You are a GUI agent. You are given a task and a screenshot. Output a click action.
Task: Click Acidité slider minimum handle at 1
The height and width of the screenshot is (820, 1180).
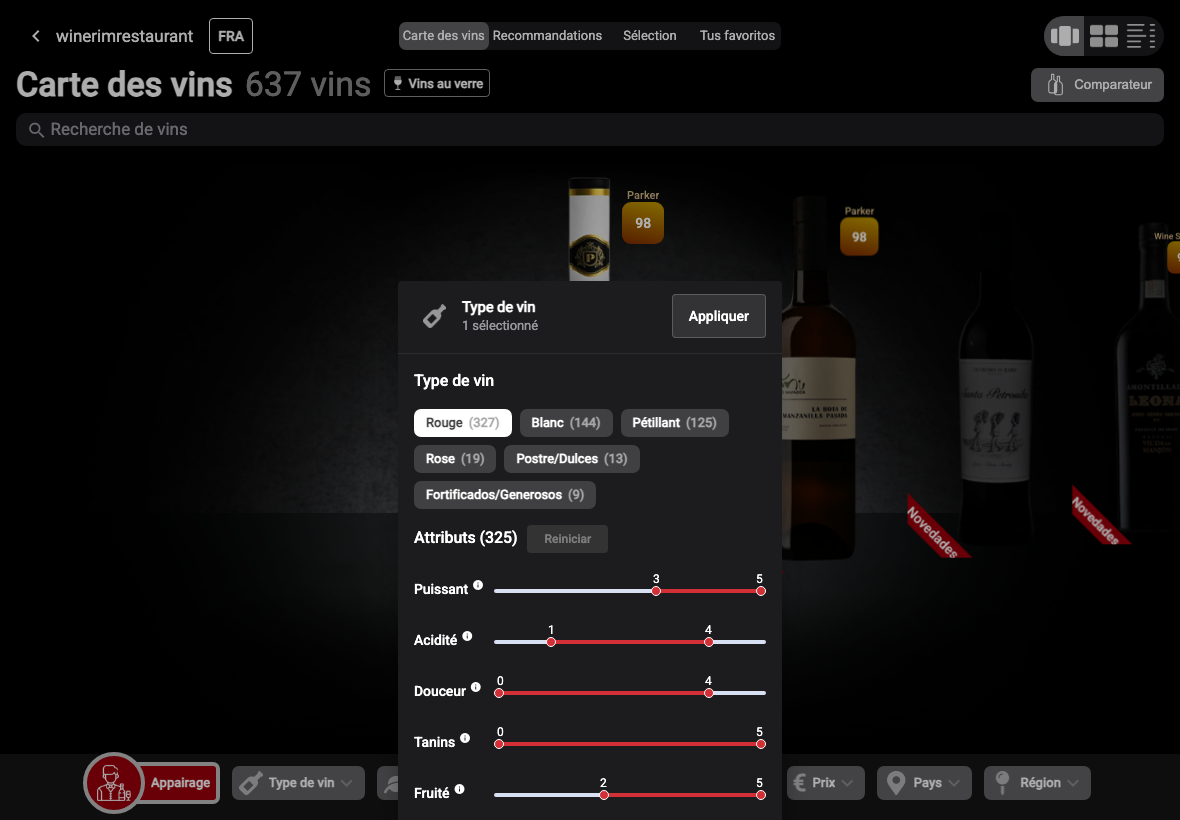551,642
